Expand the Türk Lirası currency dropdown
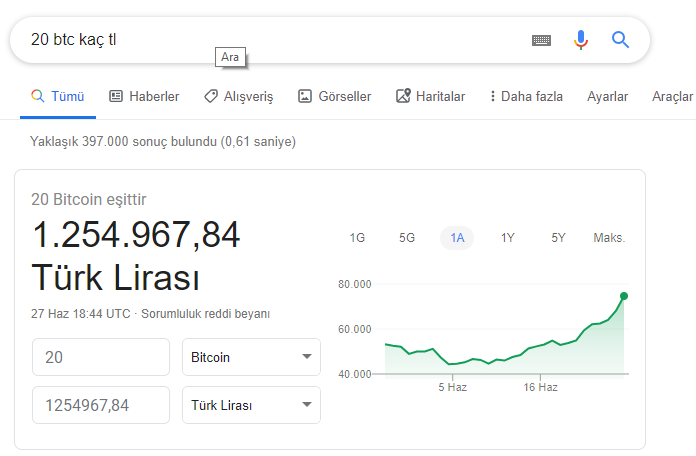This screenshot has width=696, height=456. pos(251,405)
